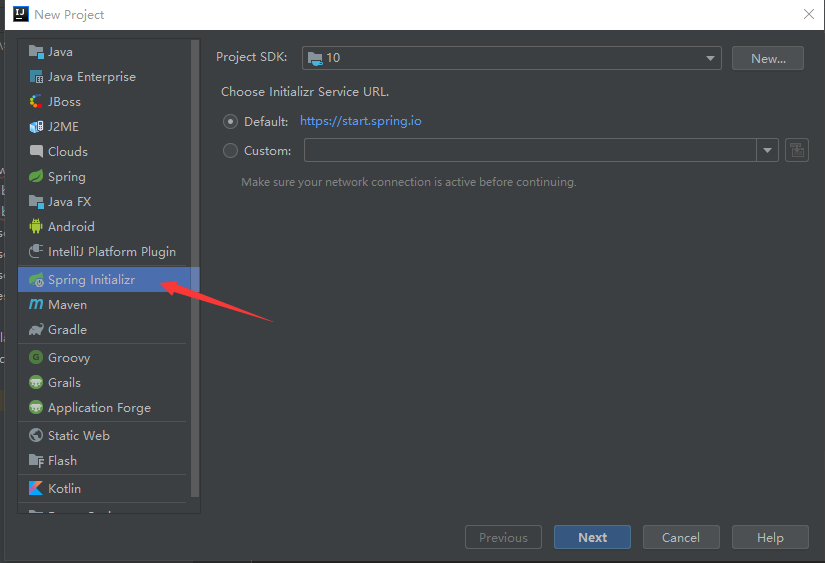Select Static Web project type

click(x=78, y=435)
